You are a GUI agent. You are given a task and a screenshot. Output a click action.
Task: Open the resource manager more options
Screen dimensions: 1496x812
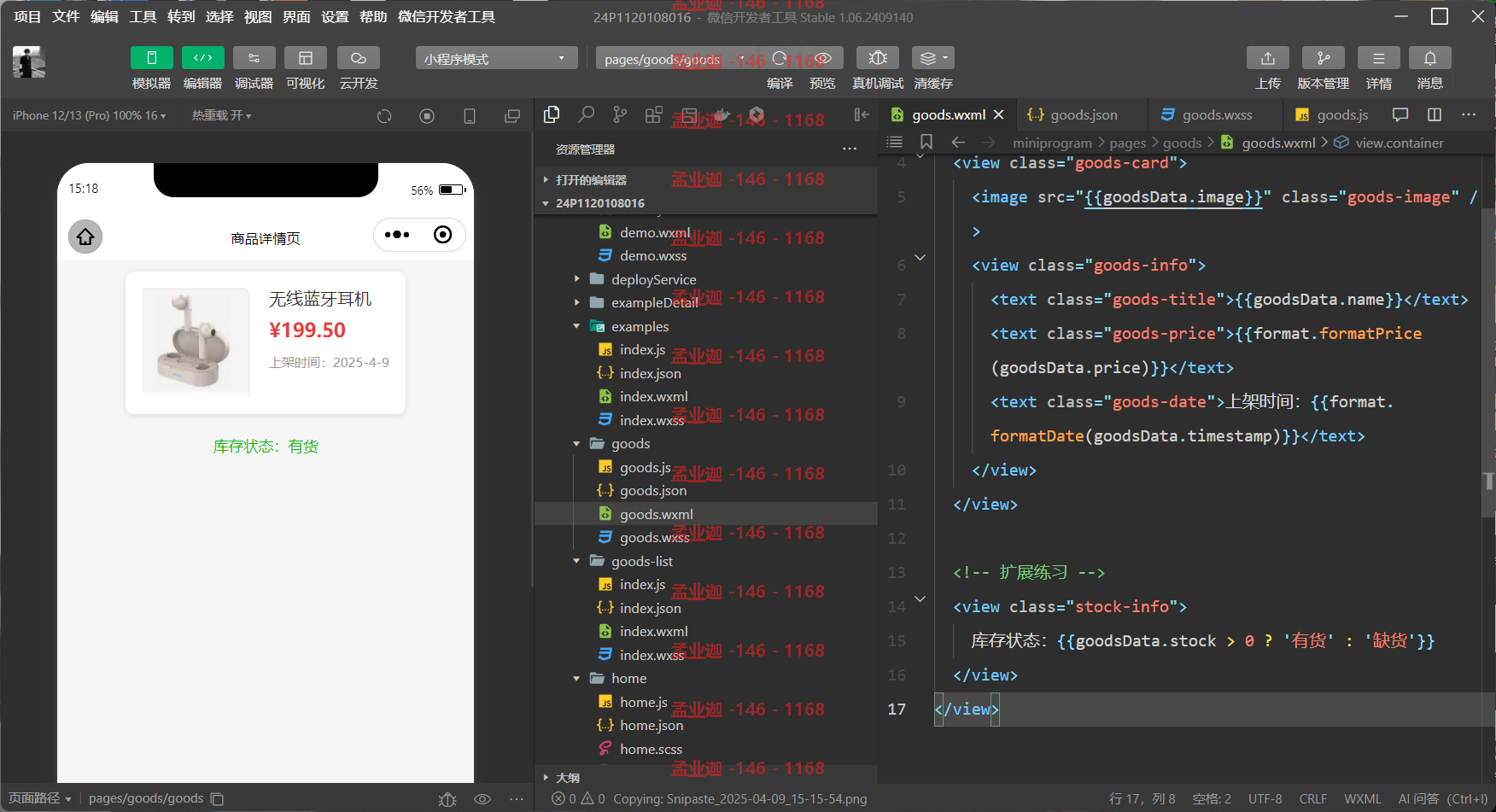point(849,149)
